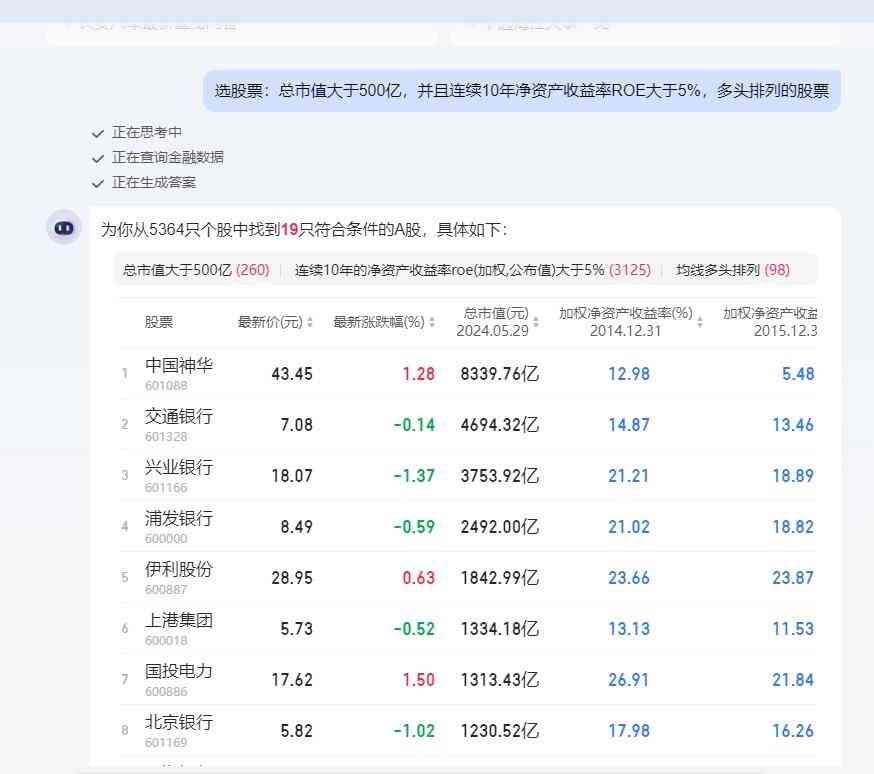Image resolution: width=874 pixels, height=774 pixels.
Task: Open stock 伊利股份 detail page
Action: coord(181,569)
